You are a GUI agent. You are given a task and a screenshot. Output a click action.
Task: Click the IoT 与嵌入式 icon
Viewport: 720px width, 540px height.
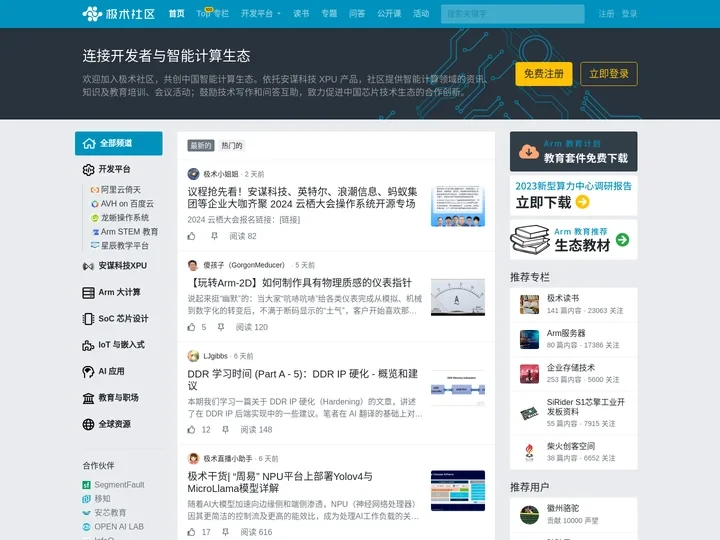coord(88,345)
